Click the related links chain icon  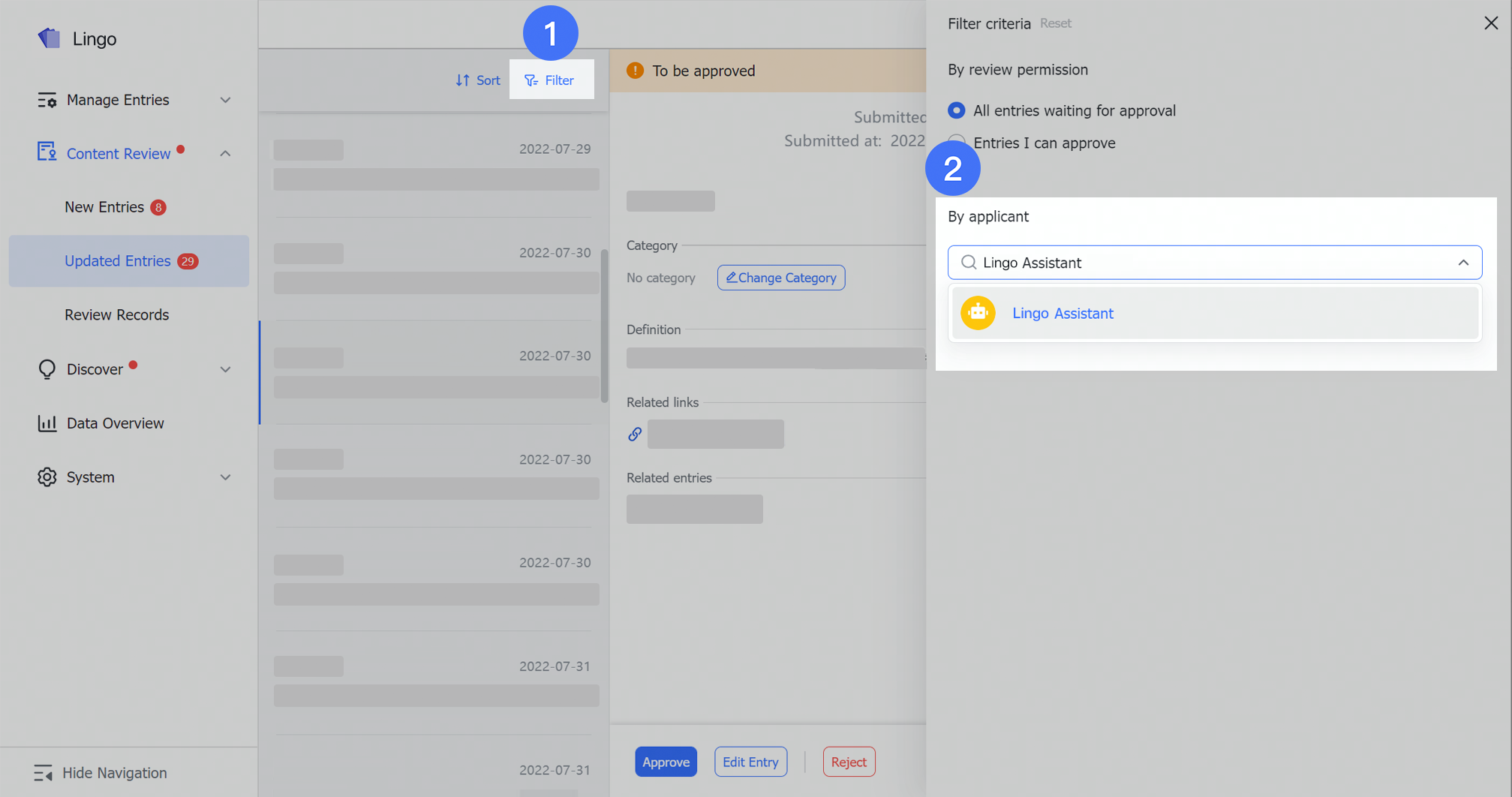(635, 434)
